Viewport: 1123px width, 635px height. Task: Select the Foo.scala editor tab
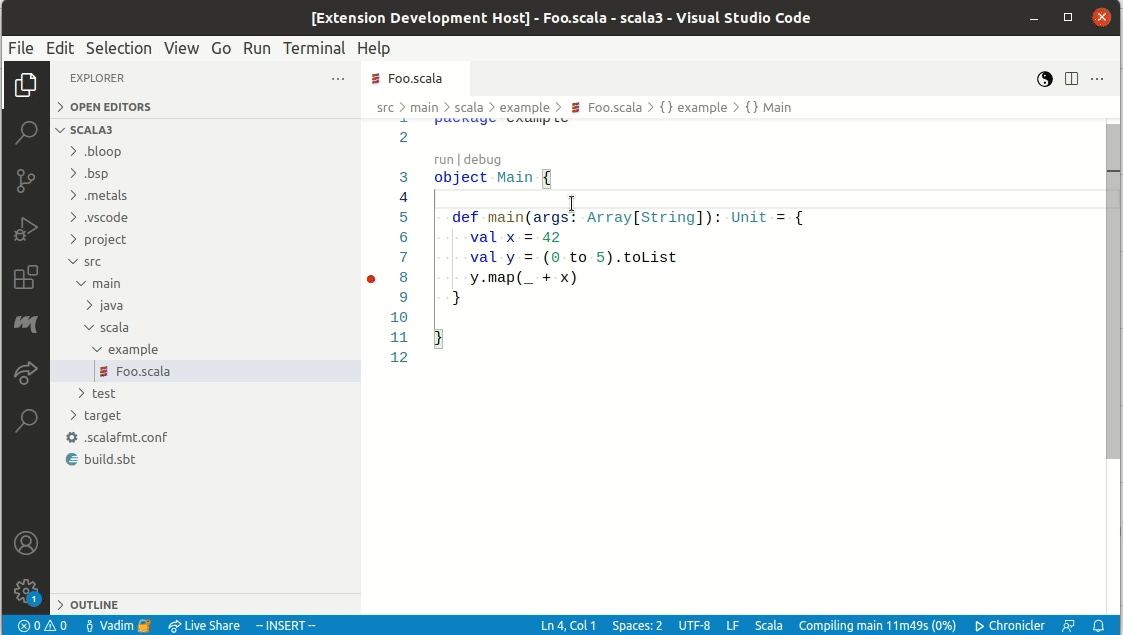415,79
